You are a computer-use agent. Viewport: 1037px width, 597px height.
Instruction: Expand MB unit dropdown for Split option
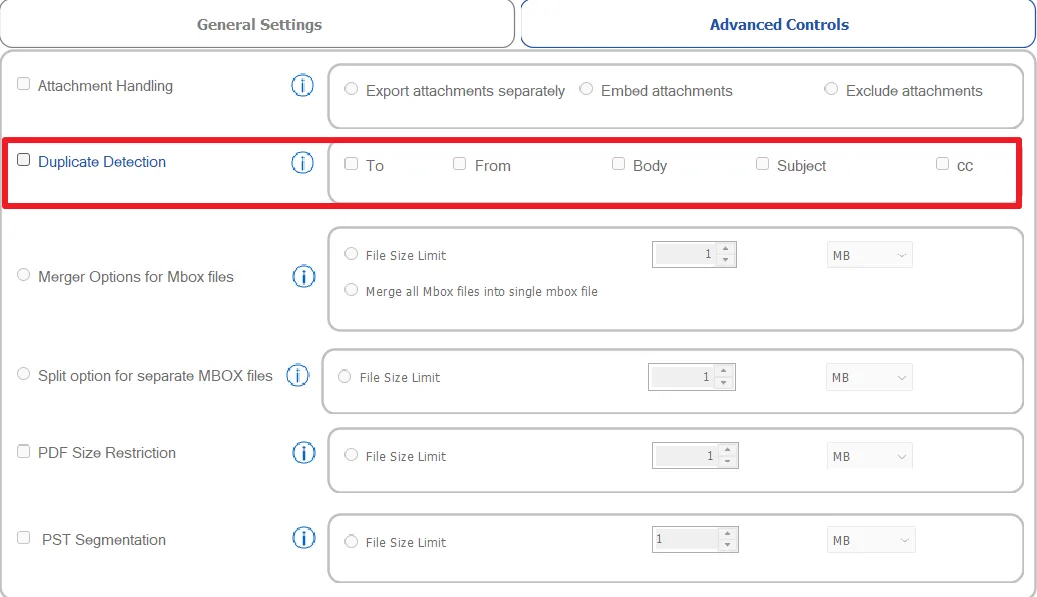tap(869, 378)
